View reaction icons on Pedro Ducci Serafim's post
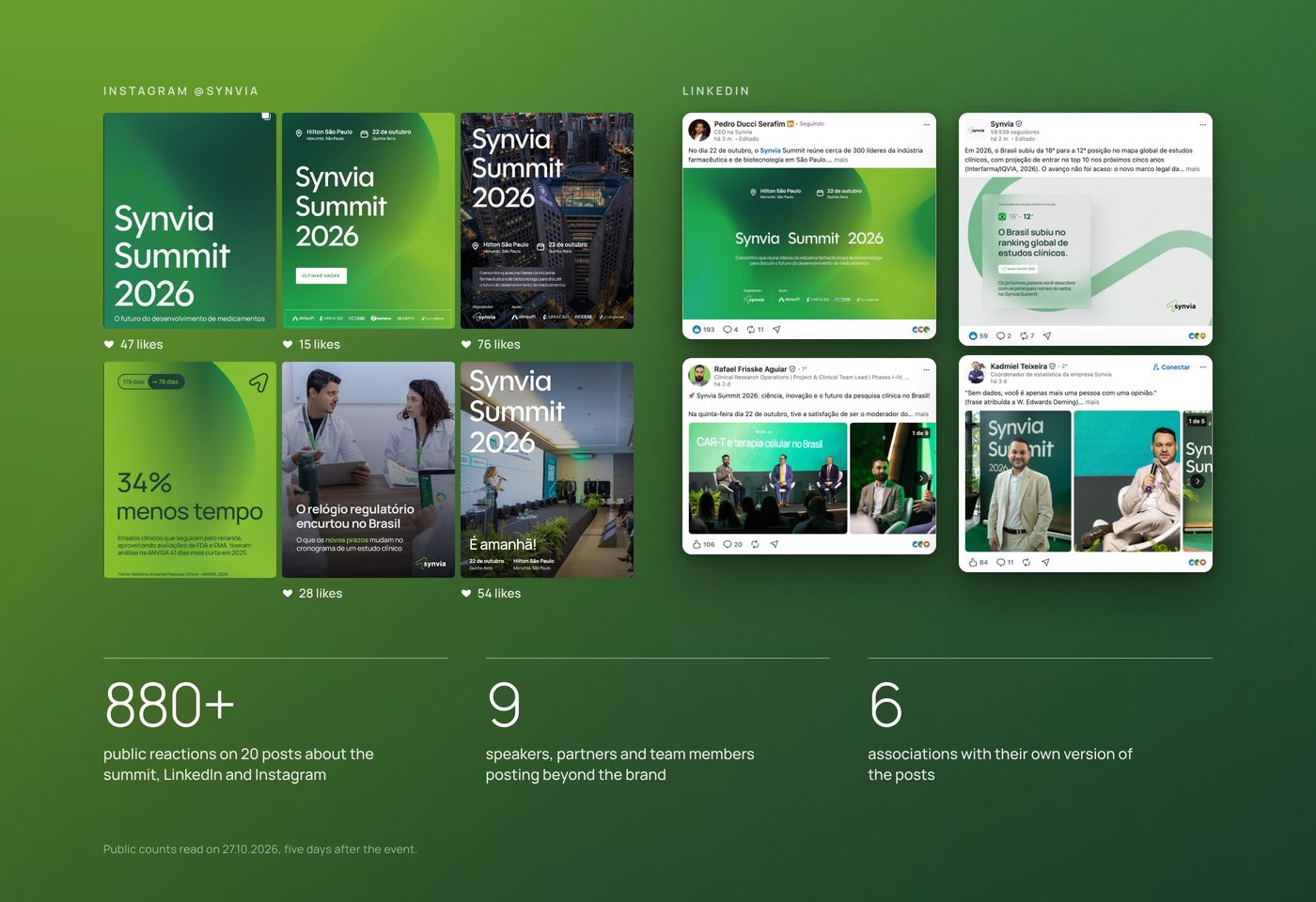 (920, 330)
